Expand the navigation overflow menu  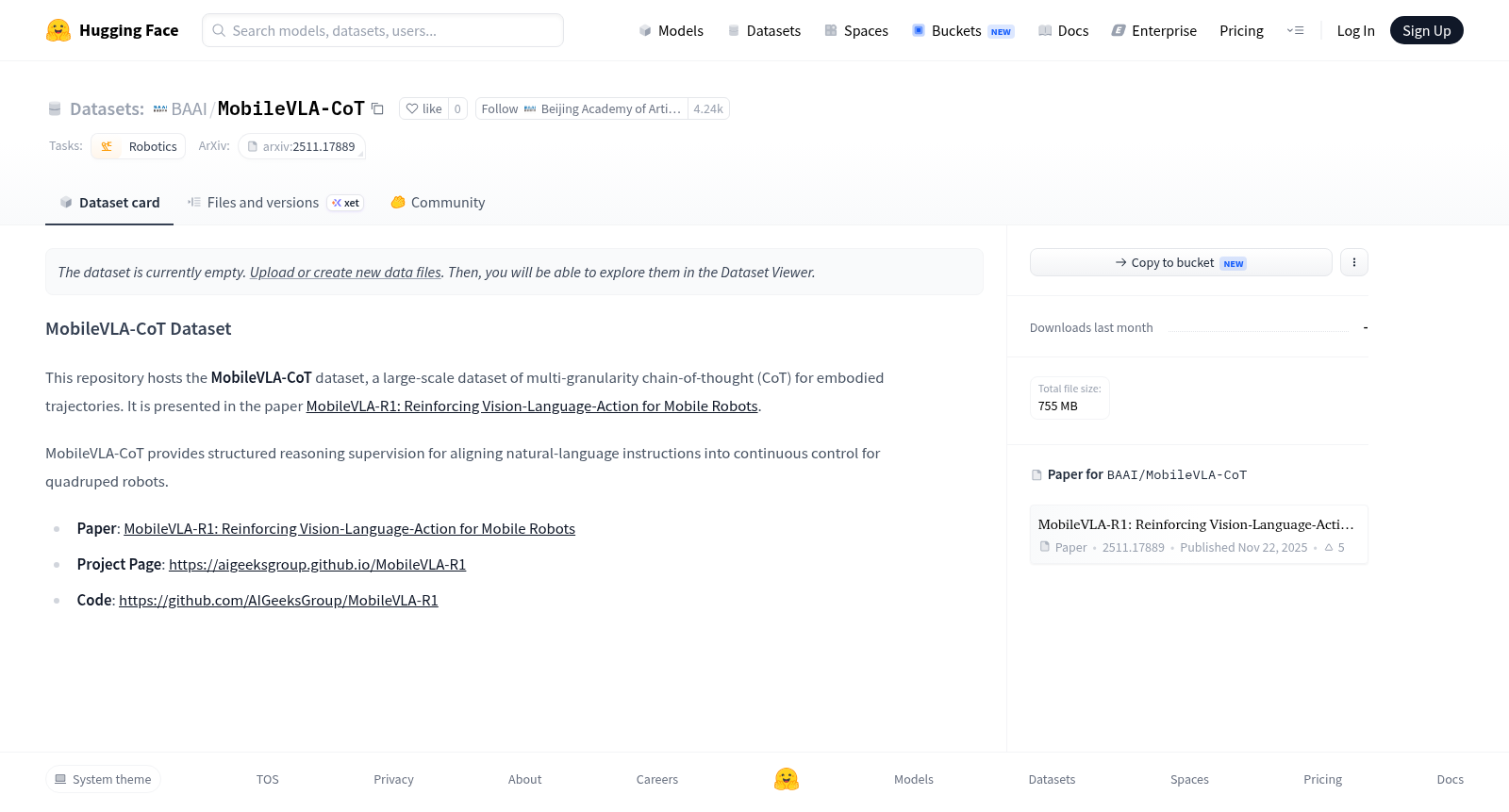coord(1295,30)
